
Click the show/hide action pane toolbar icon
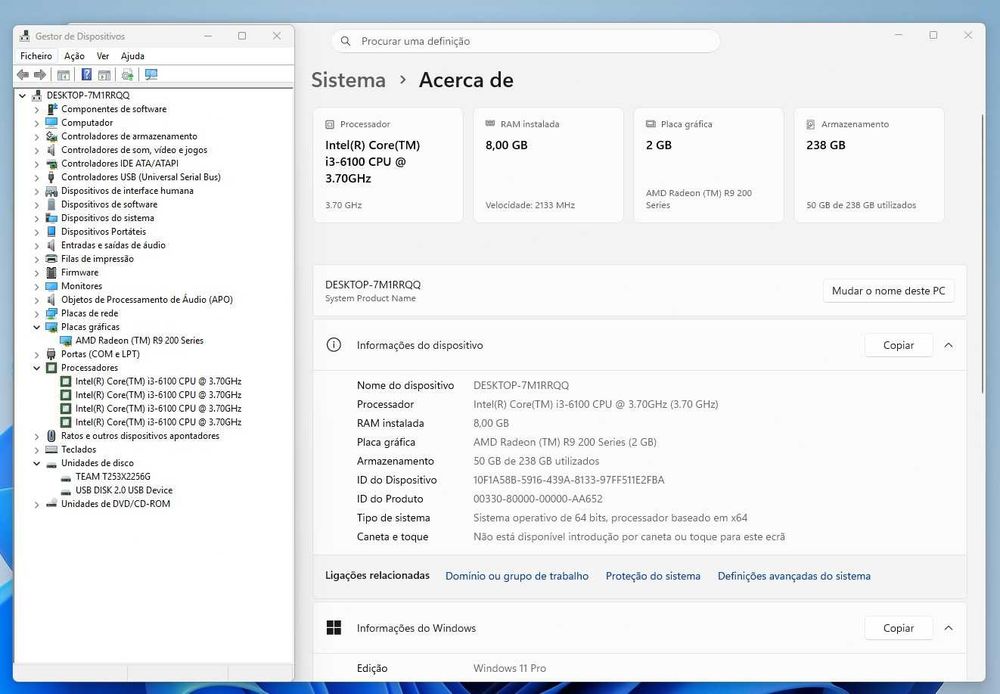click(x=104, y=75)
